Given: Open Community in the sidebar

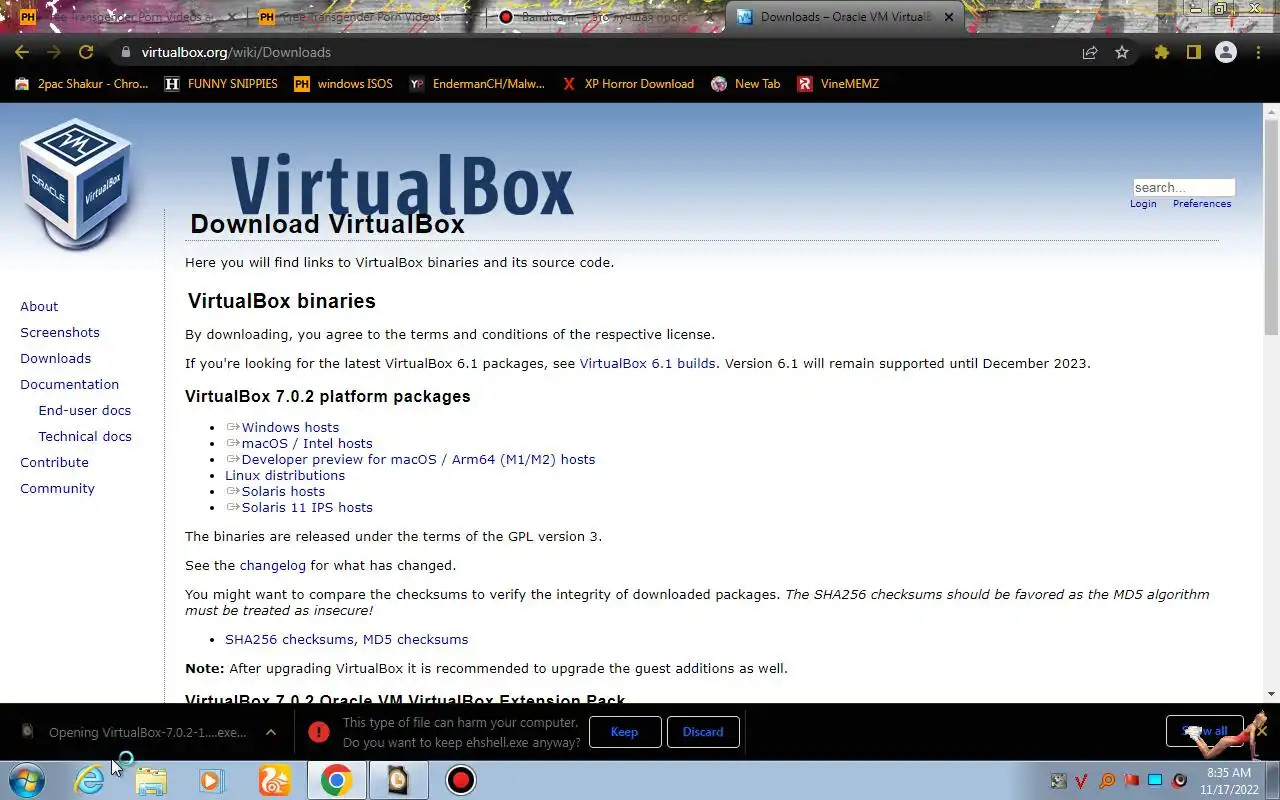Looking at the screenshot, I should coord(57,488).
